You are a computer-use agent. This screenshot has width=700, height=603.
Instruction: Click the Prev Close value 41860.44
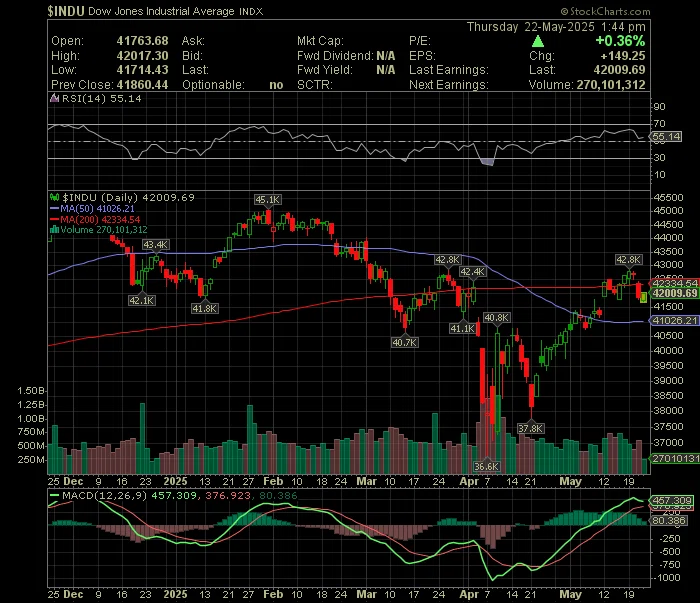[x=142, y=85]
